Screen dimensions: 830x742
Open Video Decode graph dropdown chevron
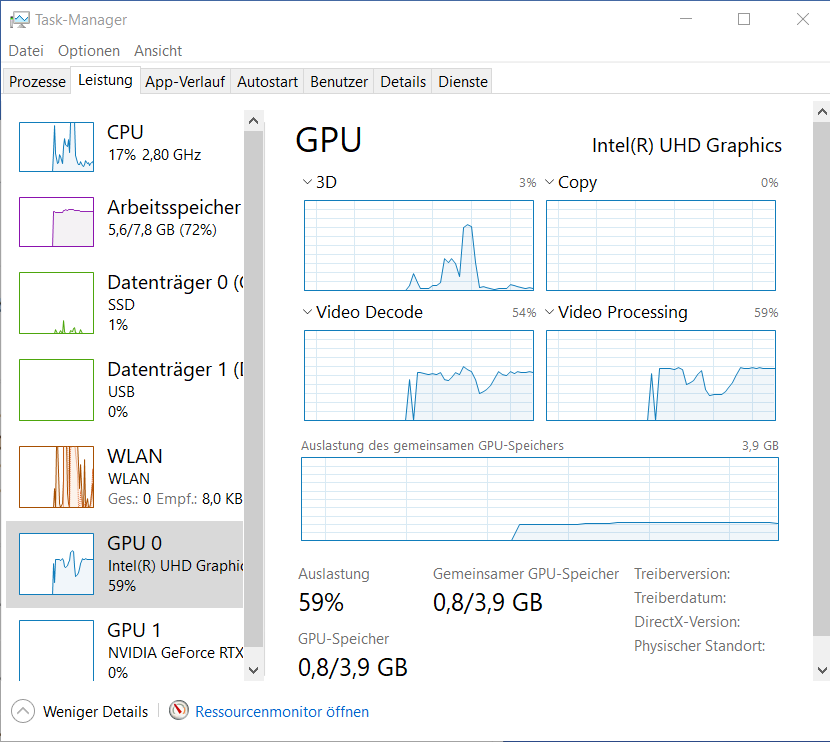307,313
